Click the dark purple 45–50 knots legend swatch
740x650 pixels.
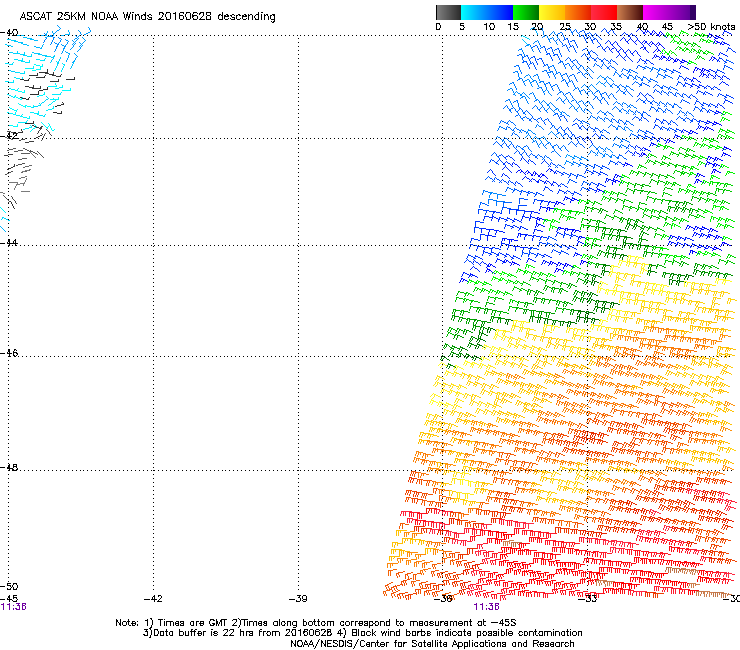point(682,12)
